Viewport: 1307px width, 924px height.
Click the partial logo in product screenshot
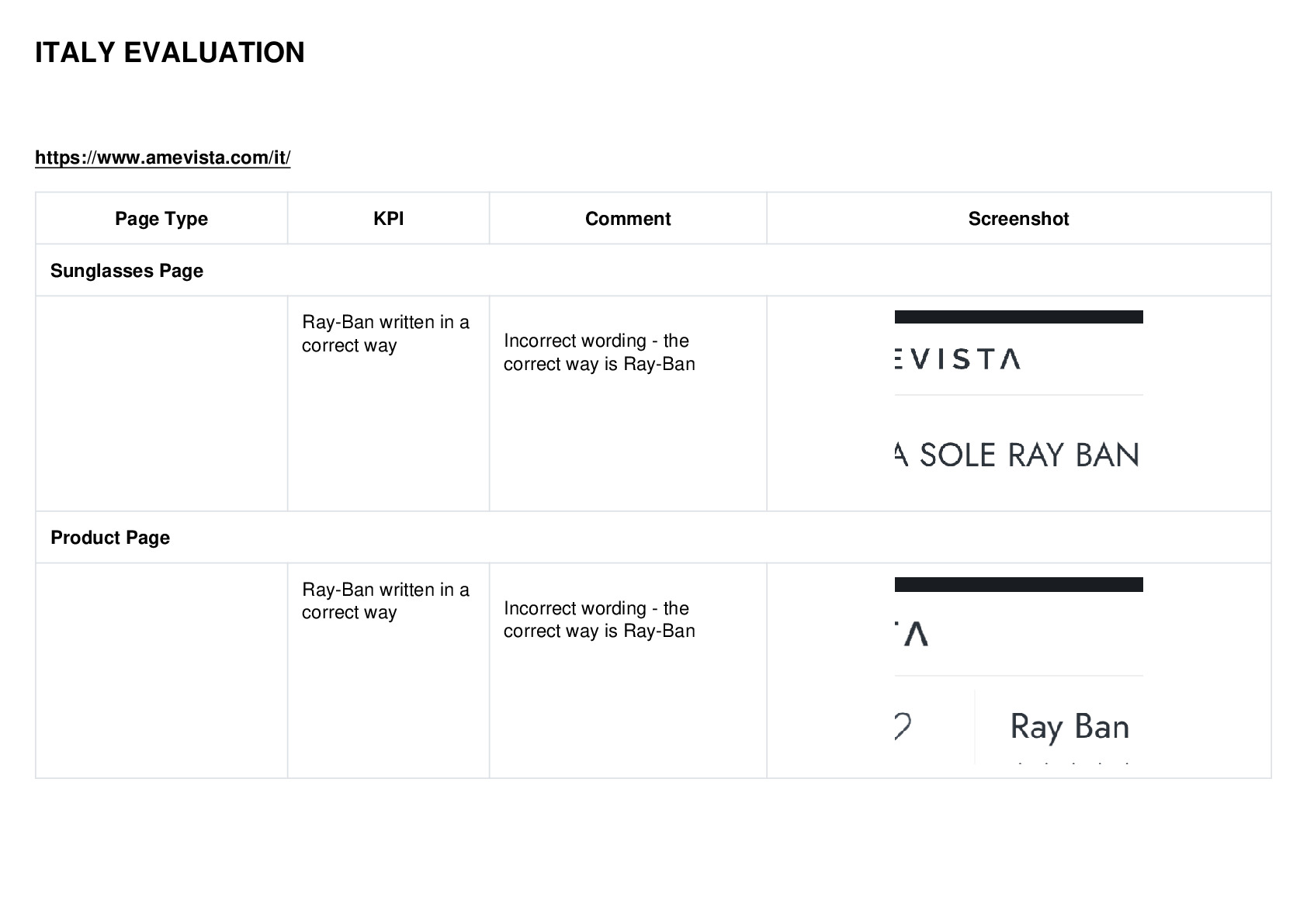[912, 633]
